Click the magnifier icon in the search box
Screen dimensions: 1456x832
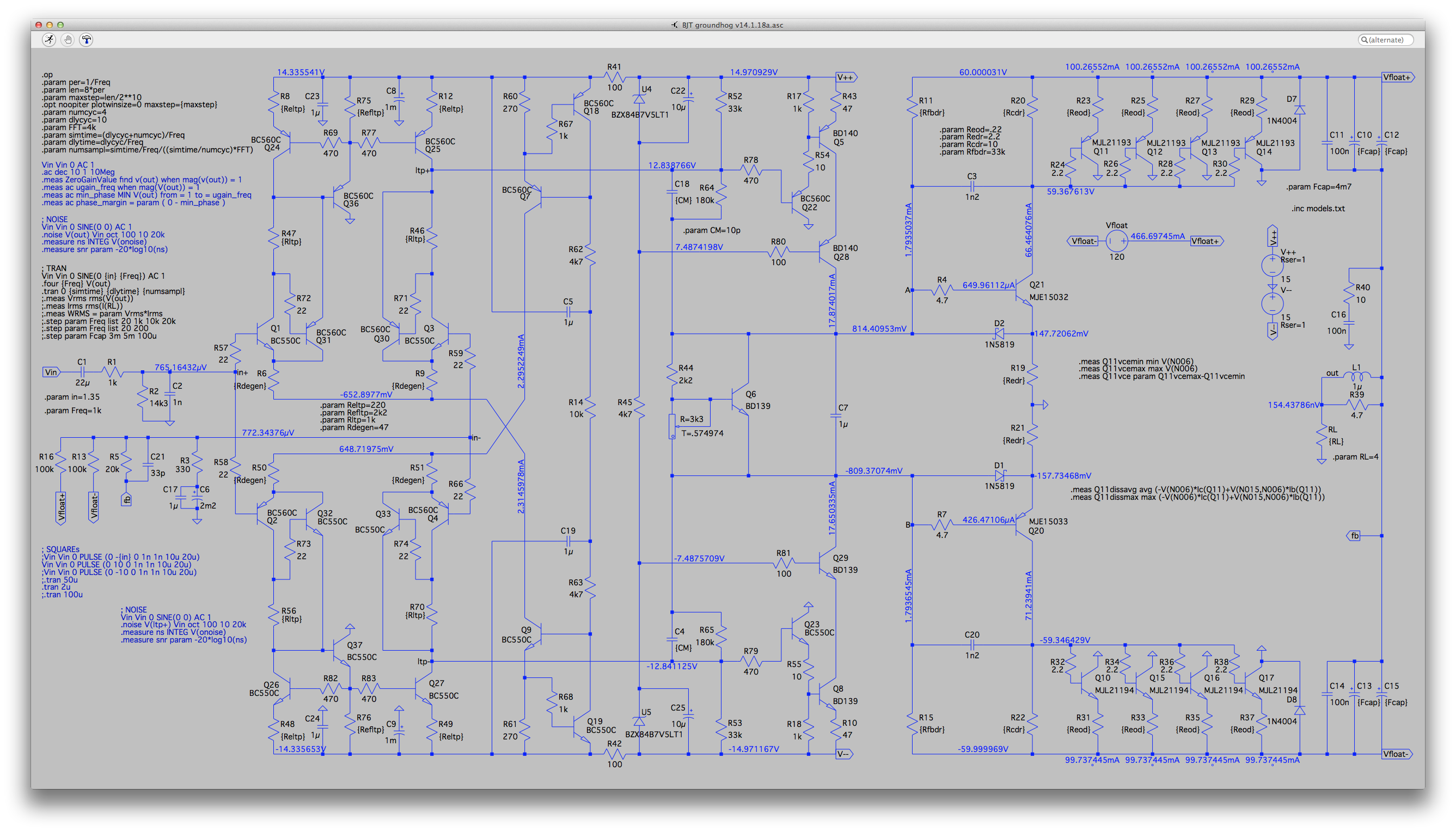pos(1364,40)
